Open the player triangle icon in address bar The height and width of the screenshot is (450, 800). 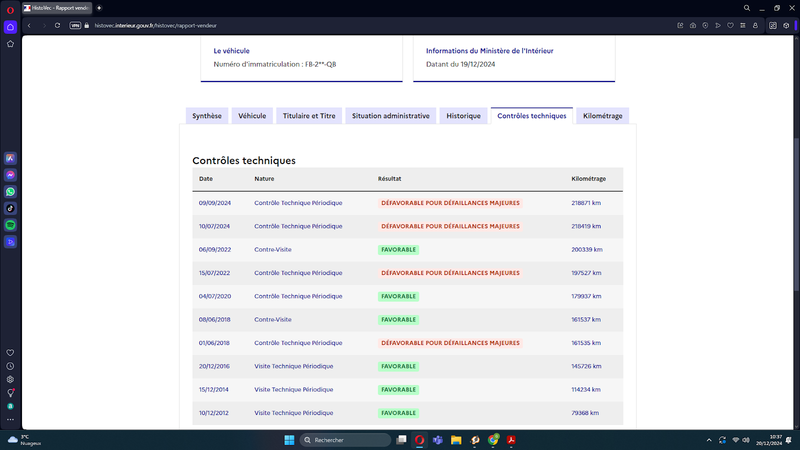(x=718, y=26)
